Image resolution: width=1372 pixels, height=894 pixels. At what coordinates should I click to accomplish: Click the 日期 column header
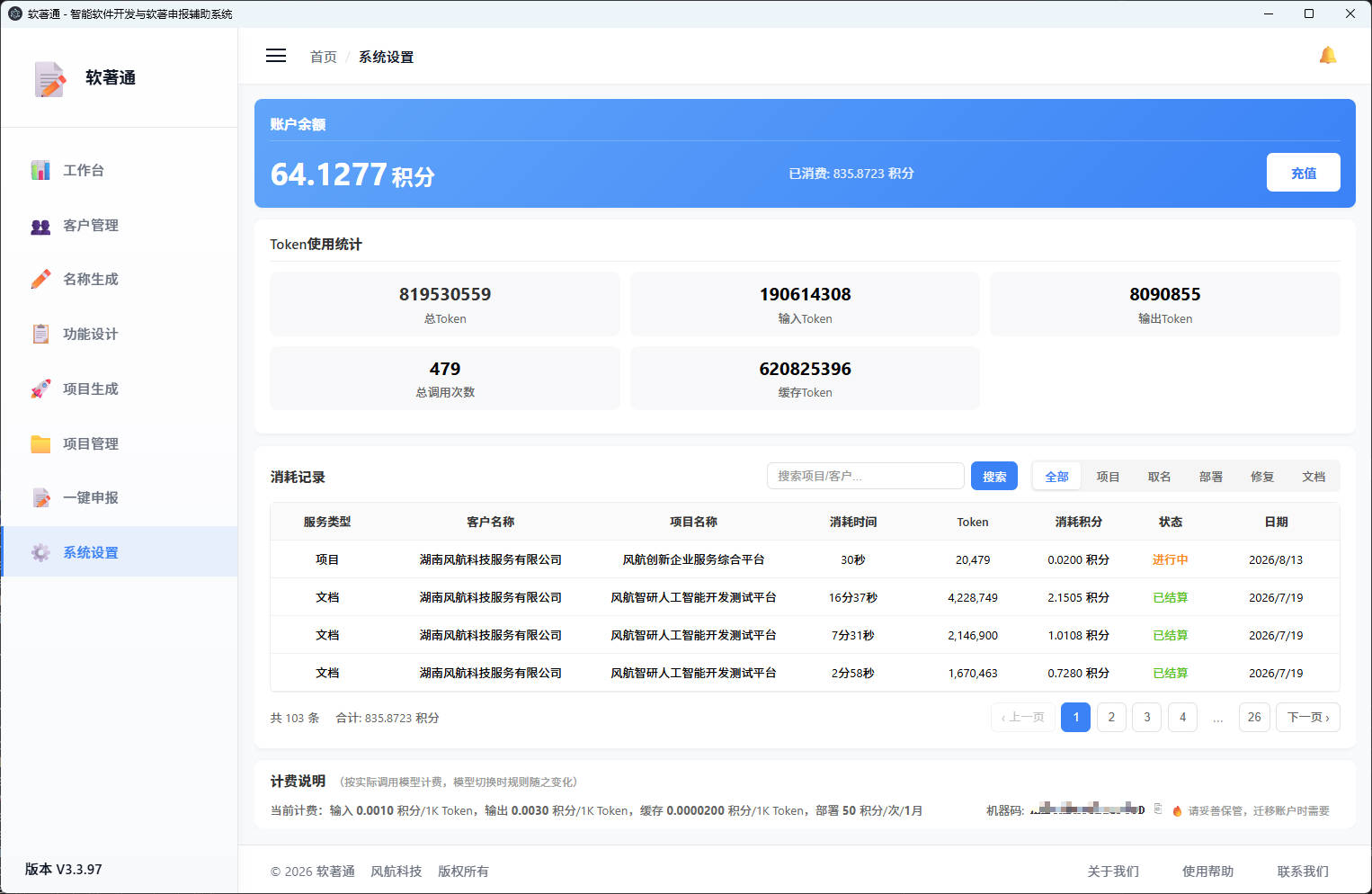pos(1276,522)
